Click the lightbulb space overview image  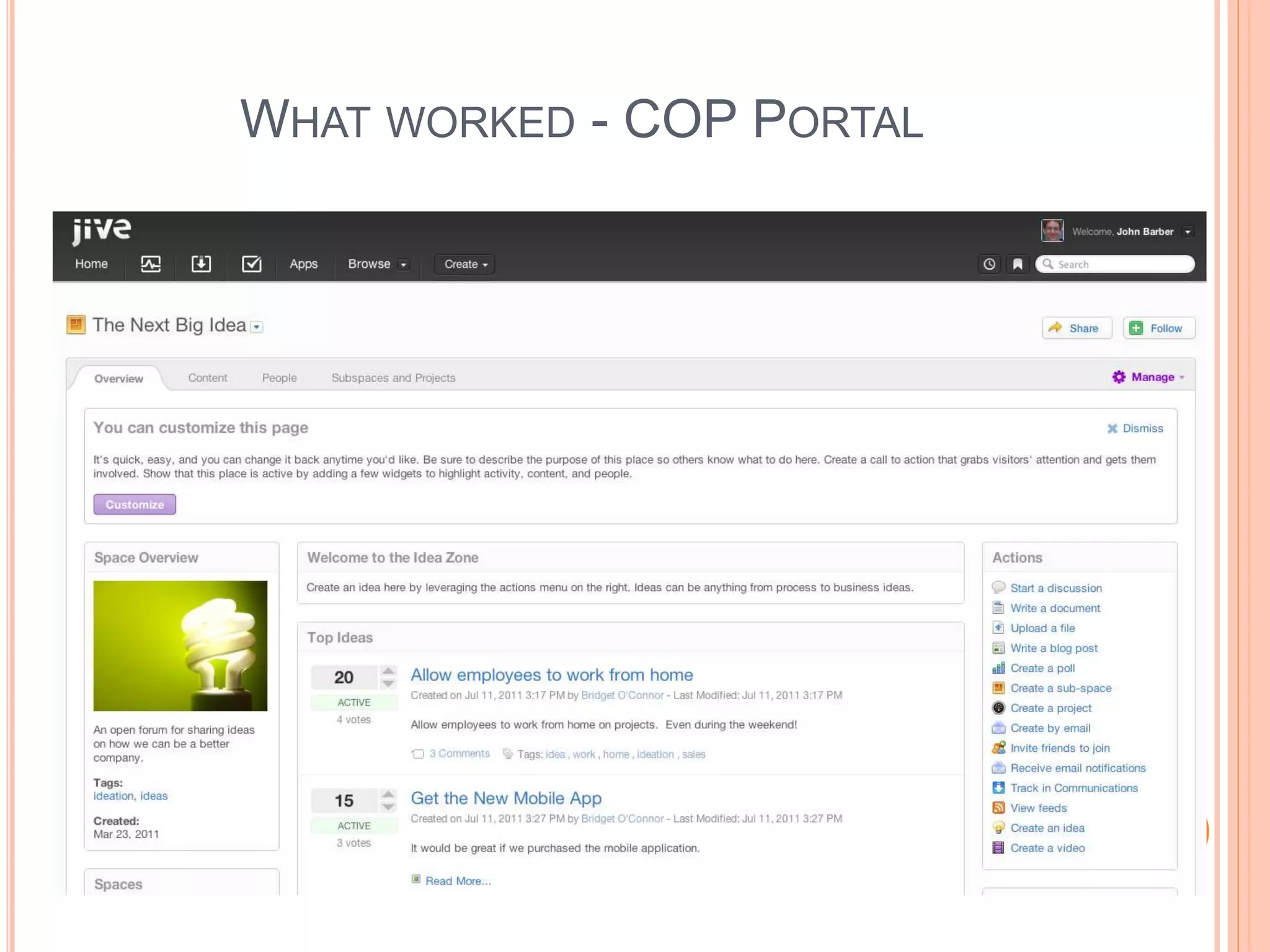pyautogui.click(x=180, y=645)
